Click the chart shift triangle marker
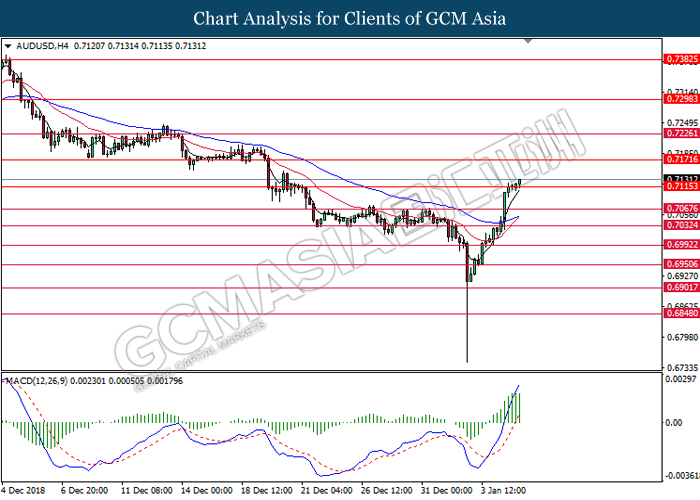The image size is (700, 500). [528, 41]
